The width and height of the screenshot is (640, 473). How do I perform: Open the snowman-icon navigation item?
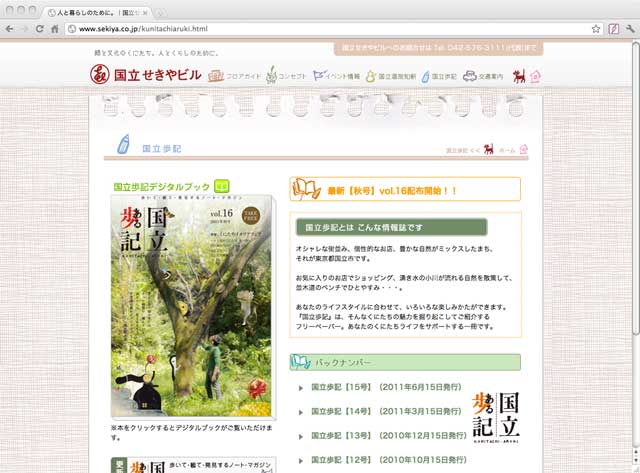click(x=391, y=76)
